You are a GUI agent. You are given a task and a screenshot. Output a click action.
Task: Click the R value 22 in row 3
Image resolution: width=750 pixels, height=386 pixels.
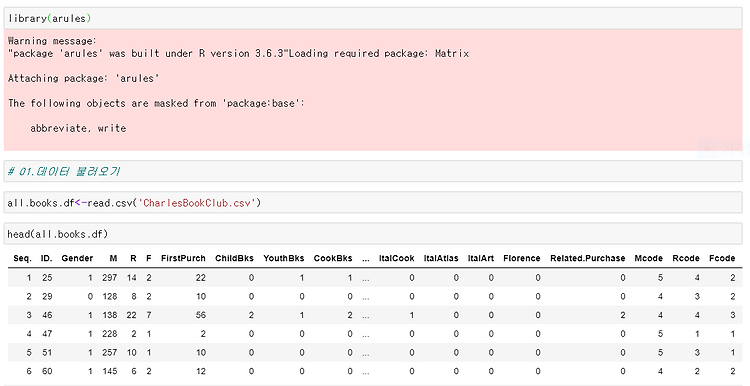point(132,315)
